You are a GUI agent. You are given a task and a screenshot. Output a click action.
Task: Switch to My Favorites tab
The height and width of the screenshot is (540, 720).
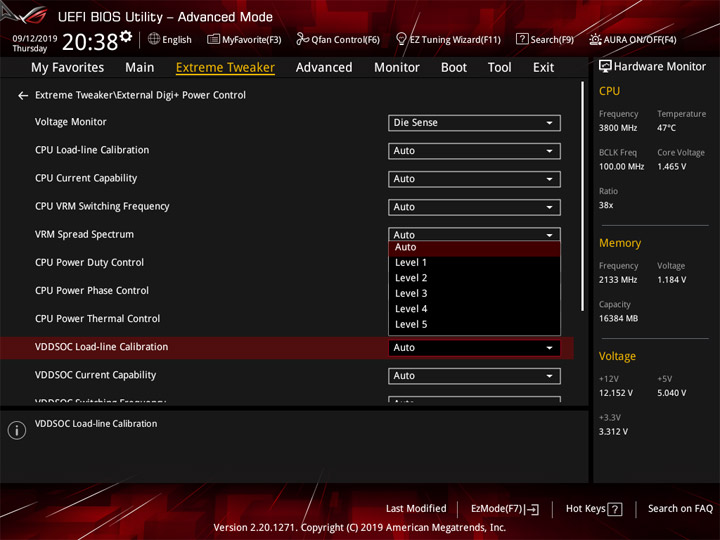(x=68, y=68)
